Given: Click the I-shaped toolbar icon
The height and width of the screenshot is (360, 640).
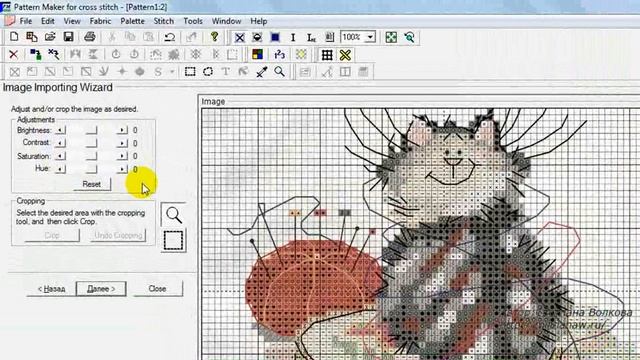Looking at the screenshot, I should [x=293, y=38].
